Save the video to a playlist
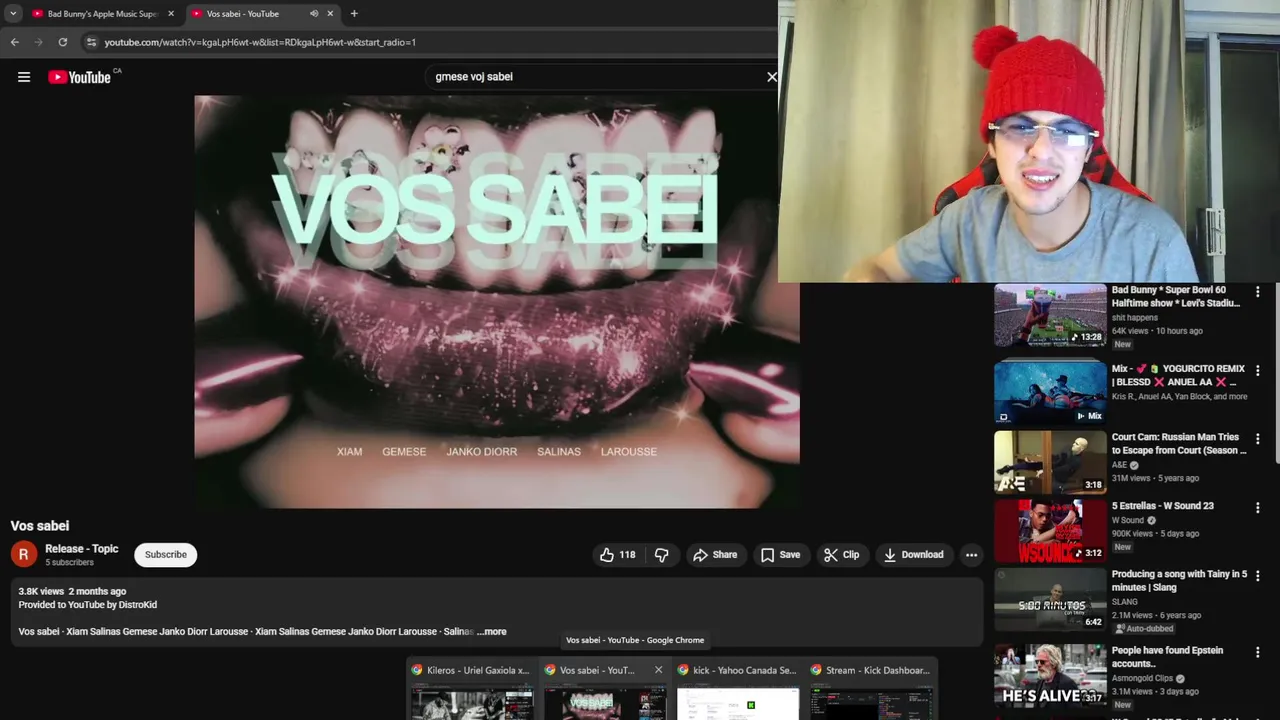1280x720 pixels. pyautogui.click(x=780, y=555)
